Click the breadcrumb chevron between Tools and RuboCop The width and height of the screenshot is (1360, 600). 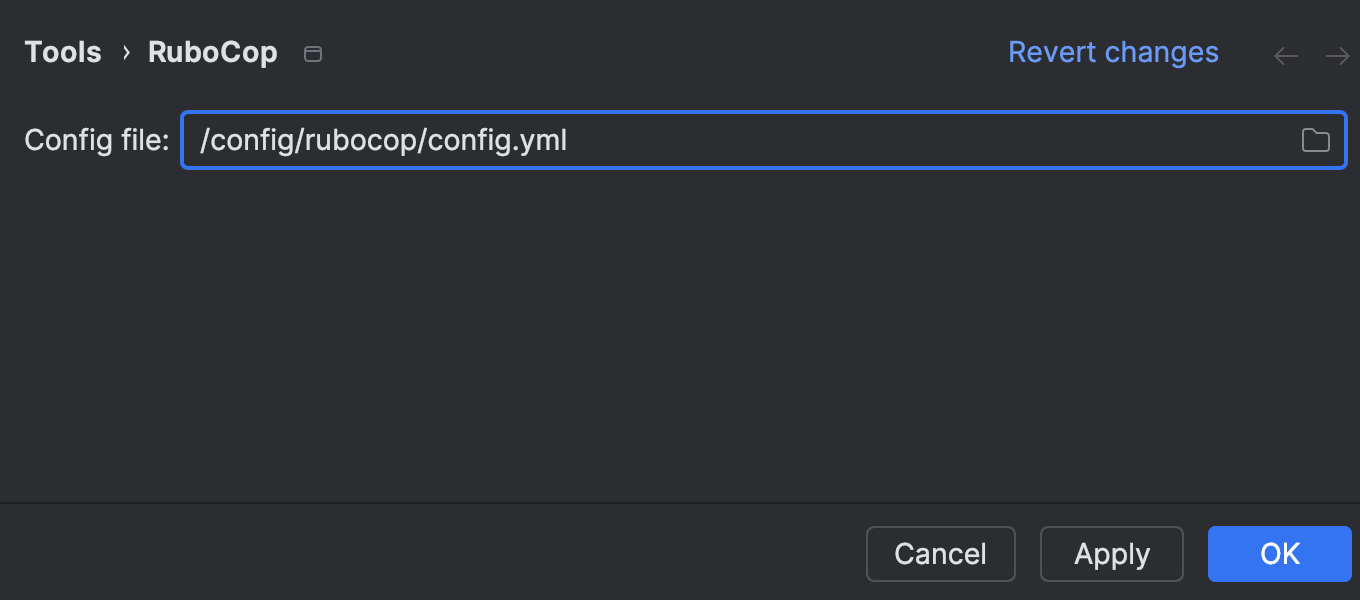(126, 52)
